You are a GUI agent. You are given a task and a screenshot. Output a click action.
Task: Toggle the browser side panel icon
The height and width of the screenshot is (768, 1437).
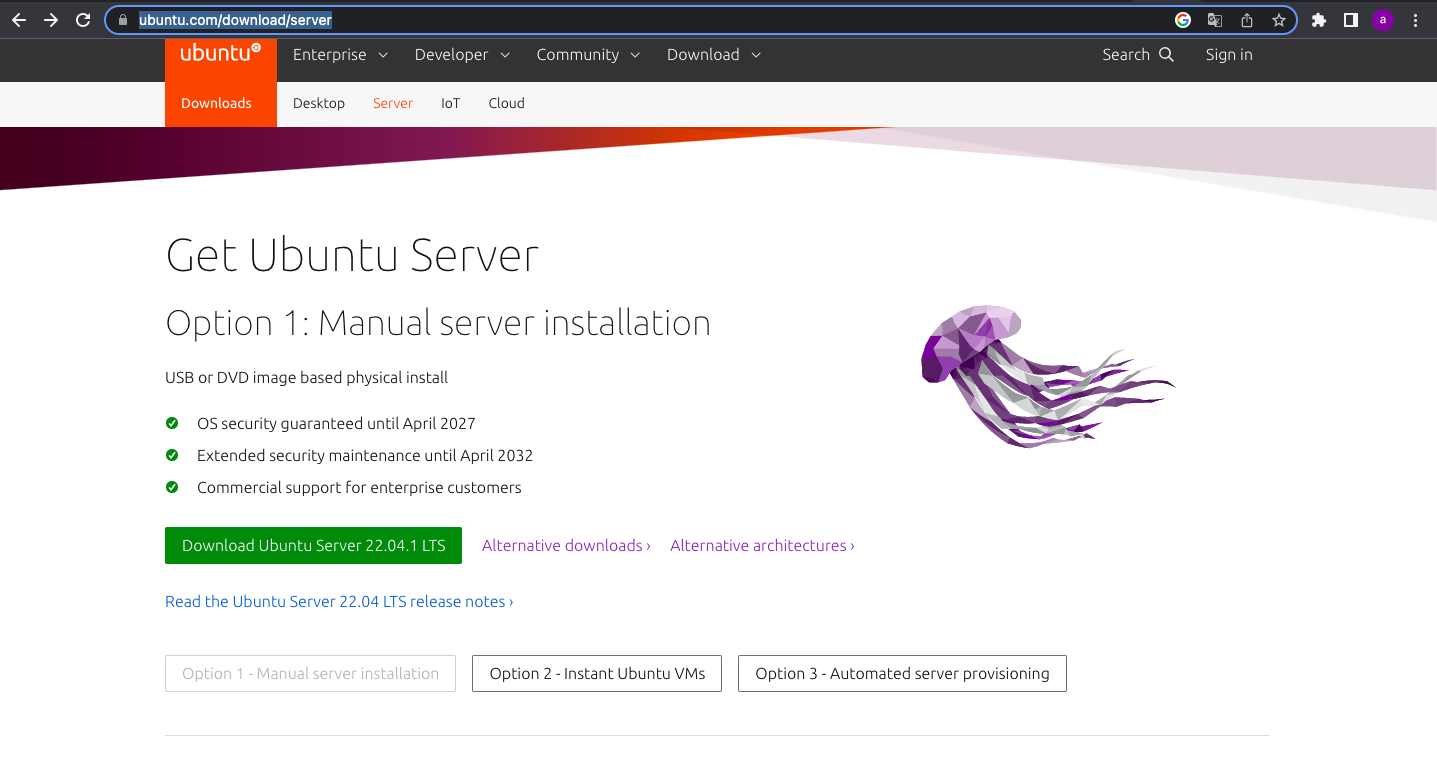[x=1350, y=20]
